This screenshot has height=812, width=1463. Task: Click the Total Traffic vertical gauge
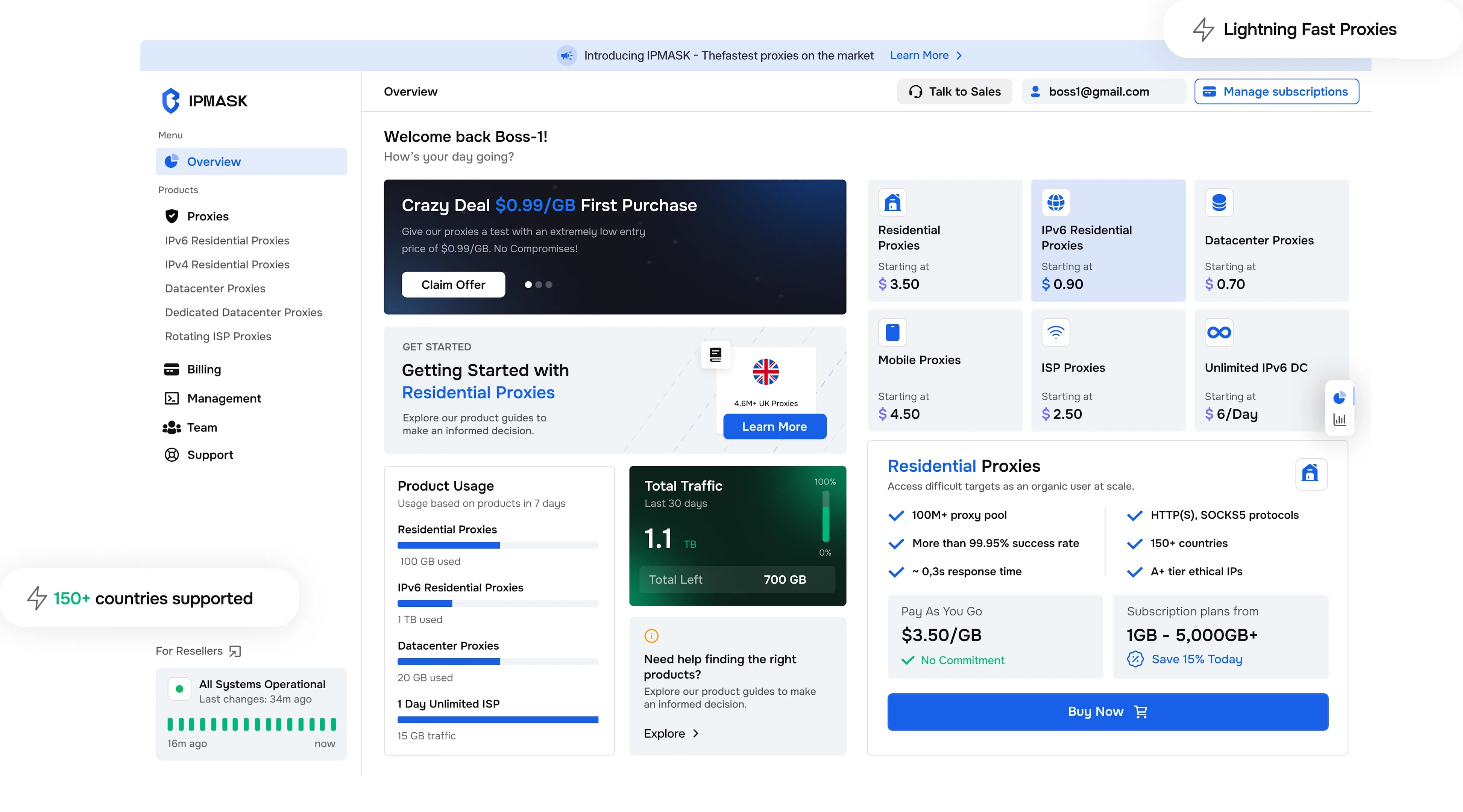tap(826, 517)
